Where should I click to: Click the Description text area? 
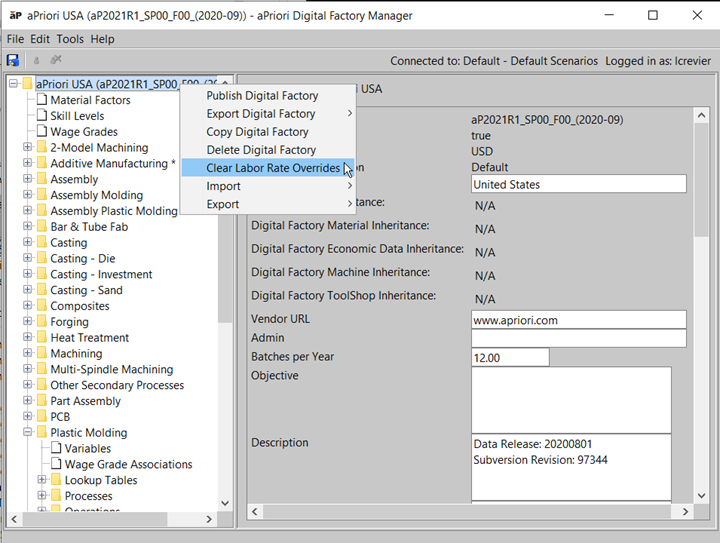click(571, 467)
